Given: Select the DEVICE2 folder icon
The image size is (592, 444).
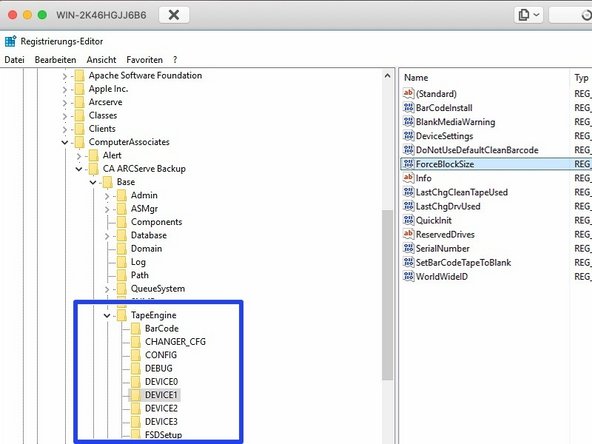Looking at the screenshot, I should (x=136, y=409).
